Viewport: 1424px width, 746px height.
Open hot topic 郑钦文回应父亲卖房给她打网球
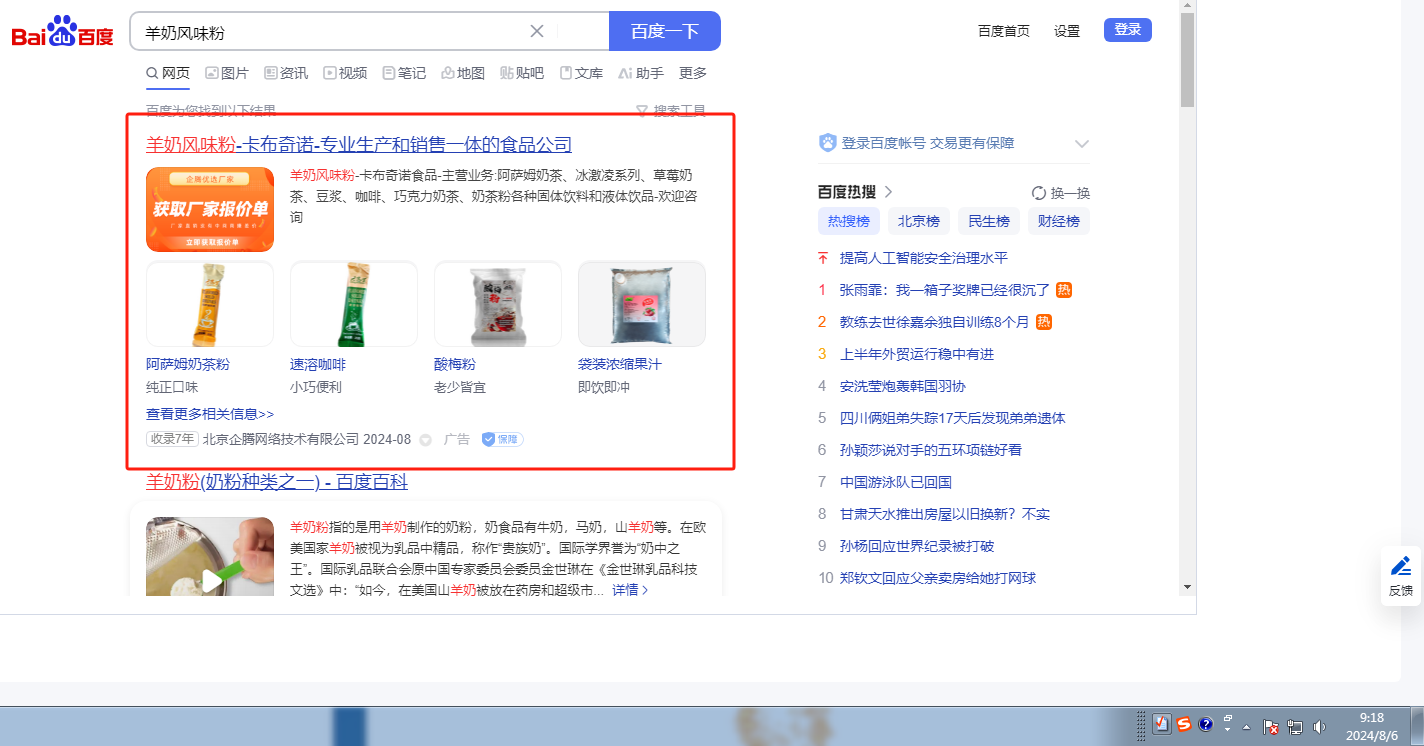(938, 578)
